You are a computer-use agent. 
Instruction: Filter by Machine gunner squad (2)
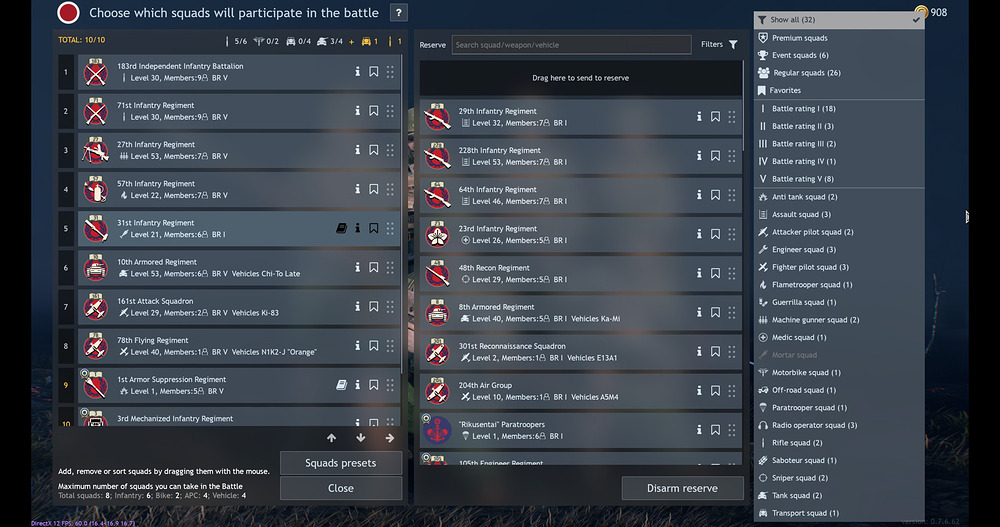839,320
